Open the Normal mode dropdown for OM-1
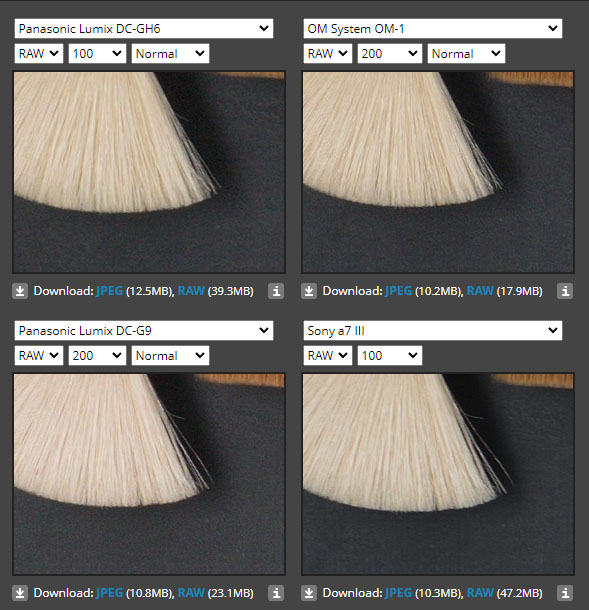Image resolution: width=589 pixels, height=610 pixels. (466, 53)
